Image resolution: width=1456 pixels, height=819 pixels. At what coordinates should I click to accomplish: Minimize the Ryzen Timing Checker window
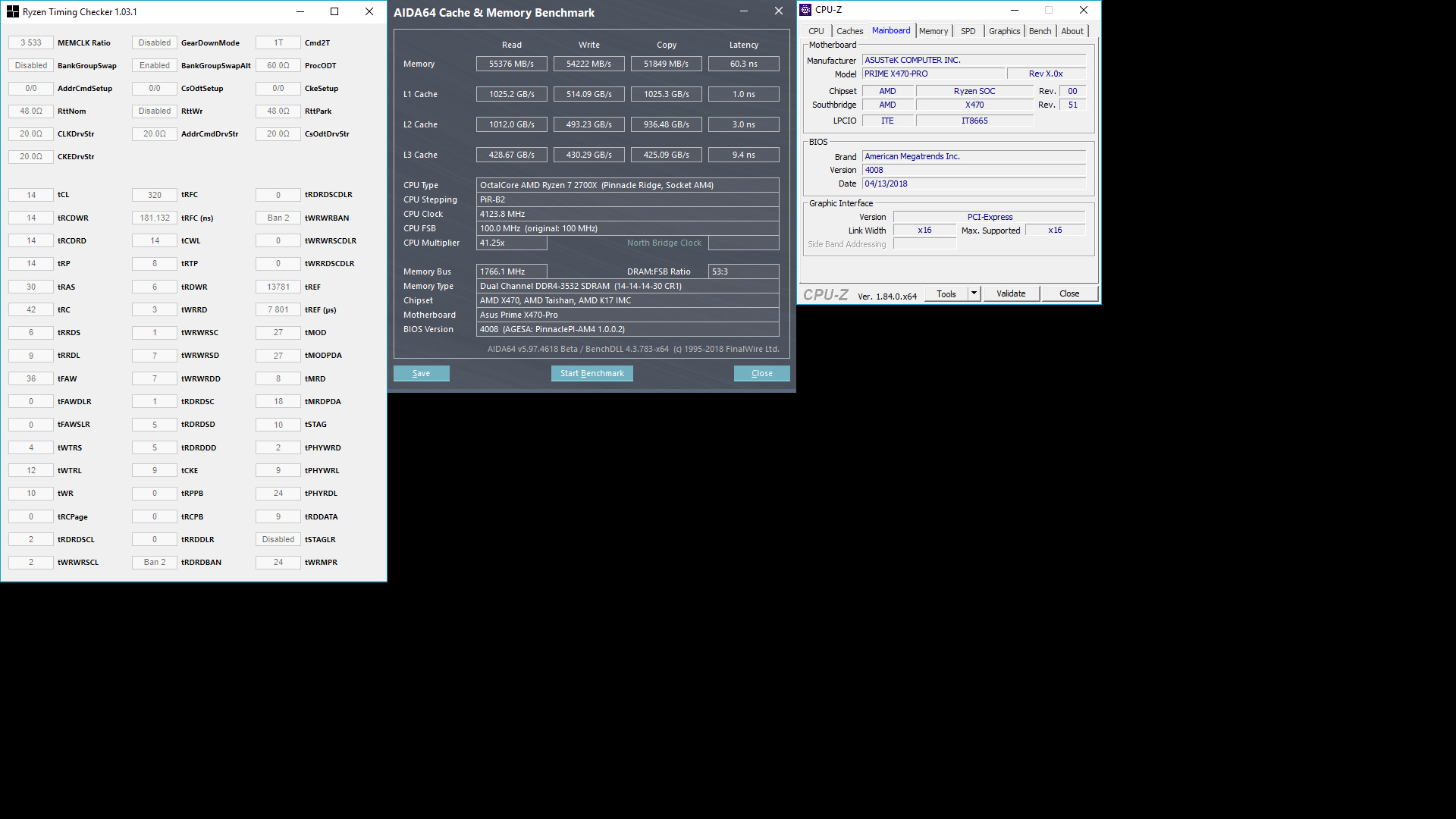click(x=300, y=12)
